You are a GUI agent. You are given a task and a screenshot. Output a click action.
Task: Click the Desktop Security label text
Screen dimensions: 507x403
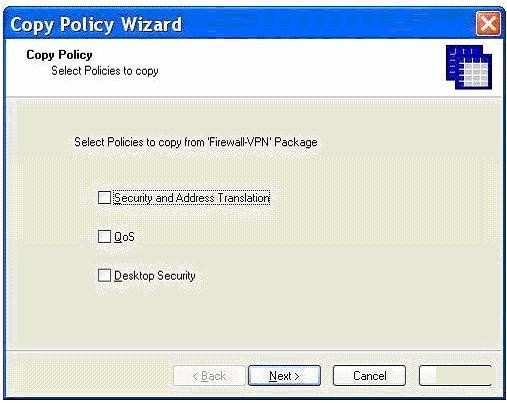pos(155,276)
